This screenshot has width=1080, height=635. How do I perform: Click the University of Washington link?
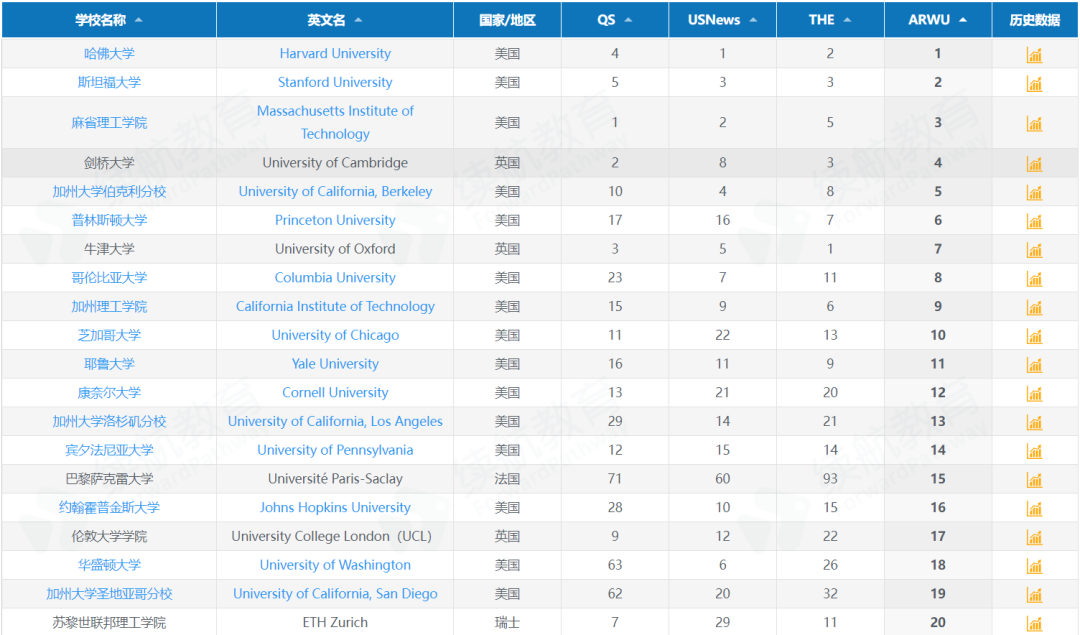click(335, 565)
